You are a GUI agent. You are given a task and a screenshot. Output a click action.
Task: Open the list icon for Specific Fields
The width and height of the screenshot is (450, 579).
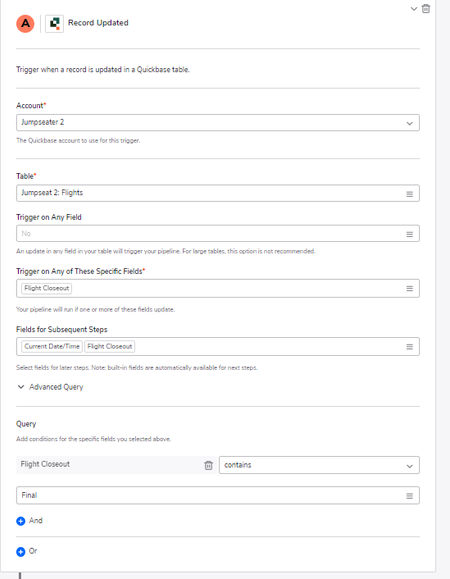[x=409, y=288]
